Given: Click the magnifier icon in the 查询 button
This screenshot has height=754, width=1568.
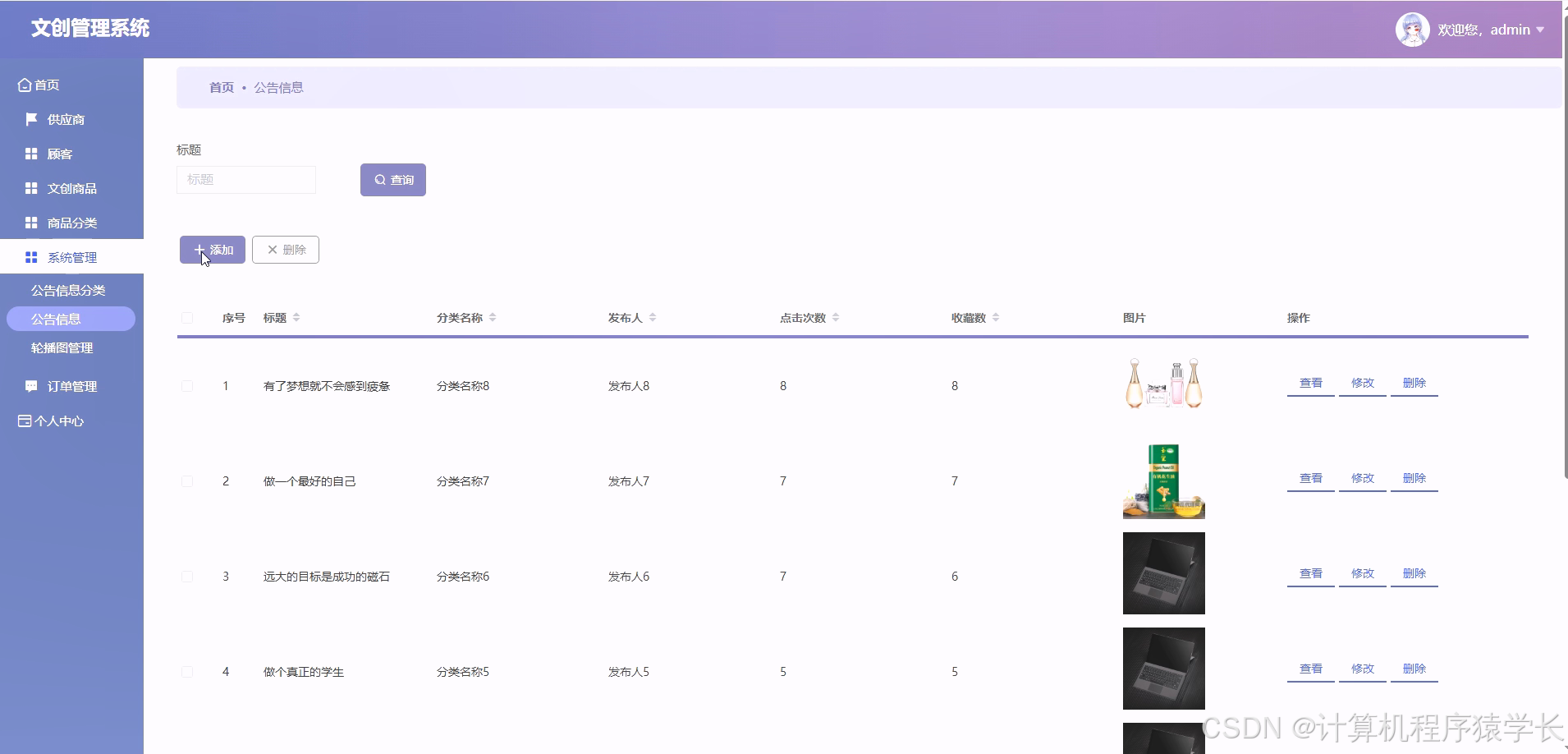Looking at the screenshot, I should pyautogui.click(x=380, y=180).
